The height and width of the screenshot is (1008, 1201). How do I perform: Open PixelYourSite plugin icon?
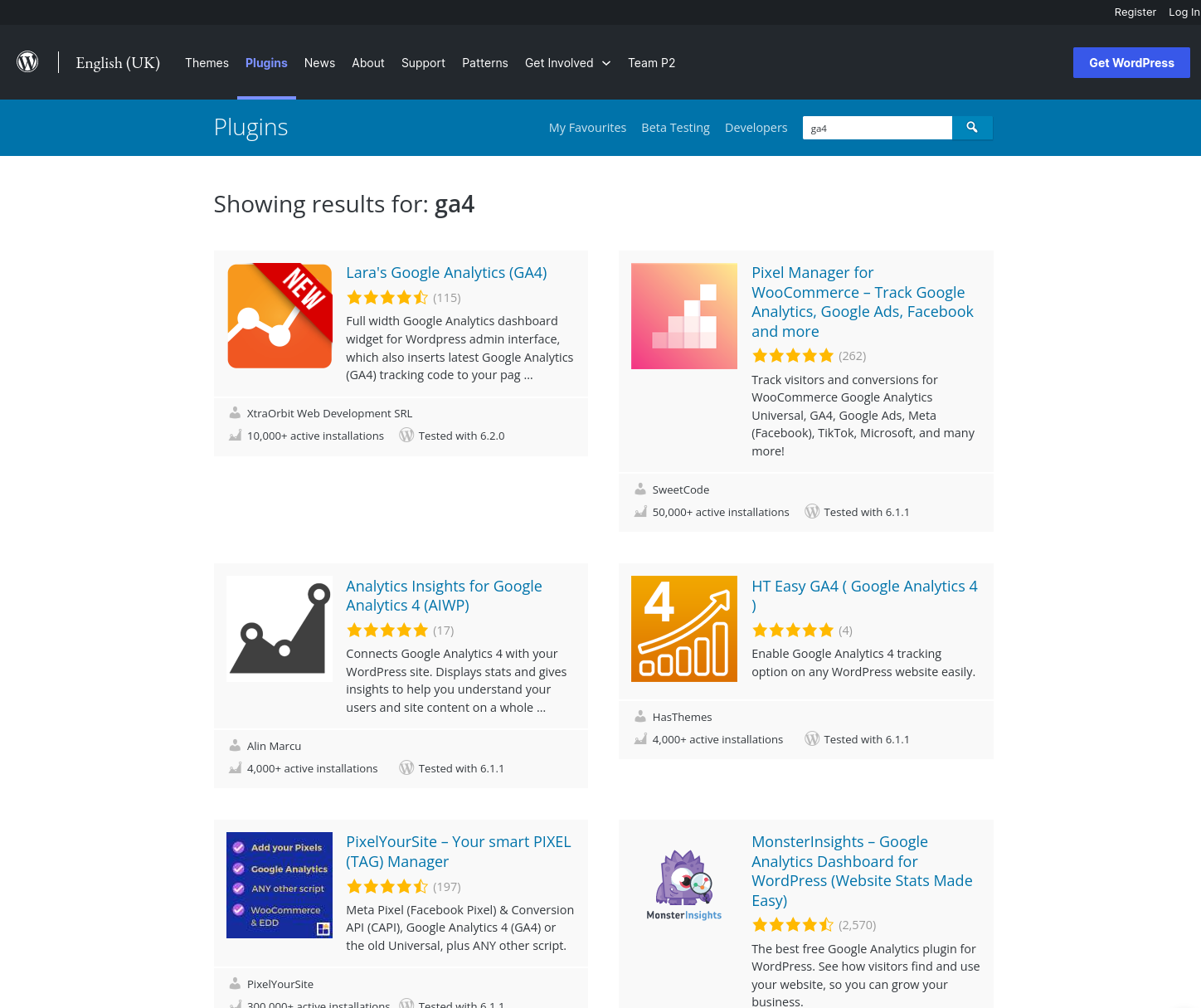coord(280,885)
